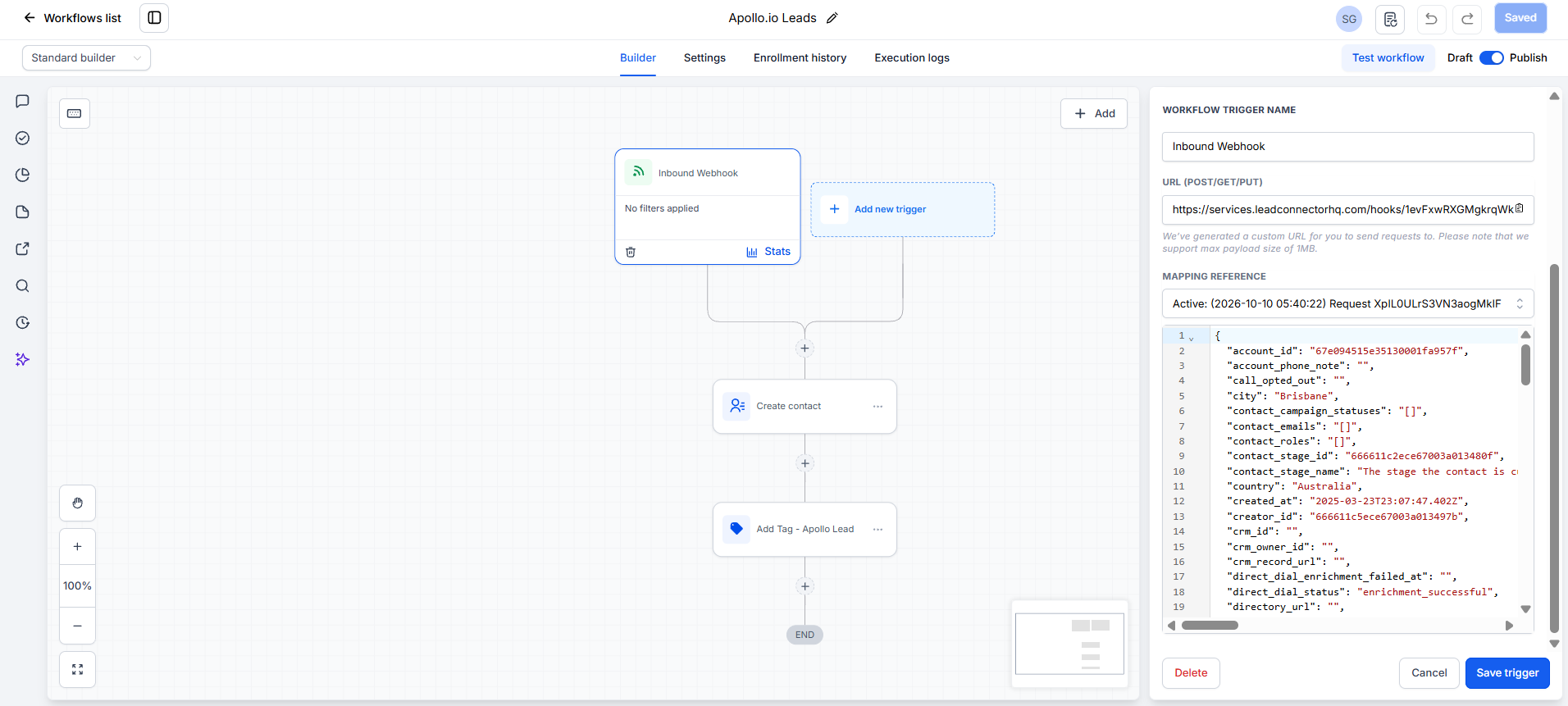Open the search icon in sidebar
The image size is (1568, 706).
pos(23,285)
